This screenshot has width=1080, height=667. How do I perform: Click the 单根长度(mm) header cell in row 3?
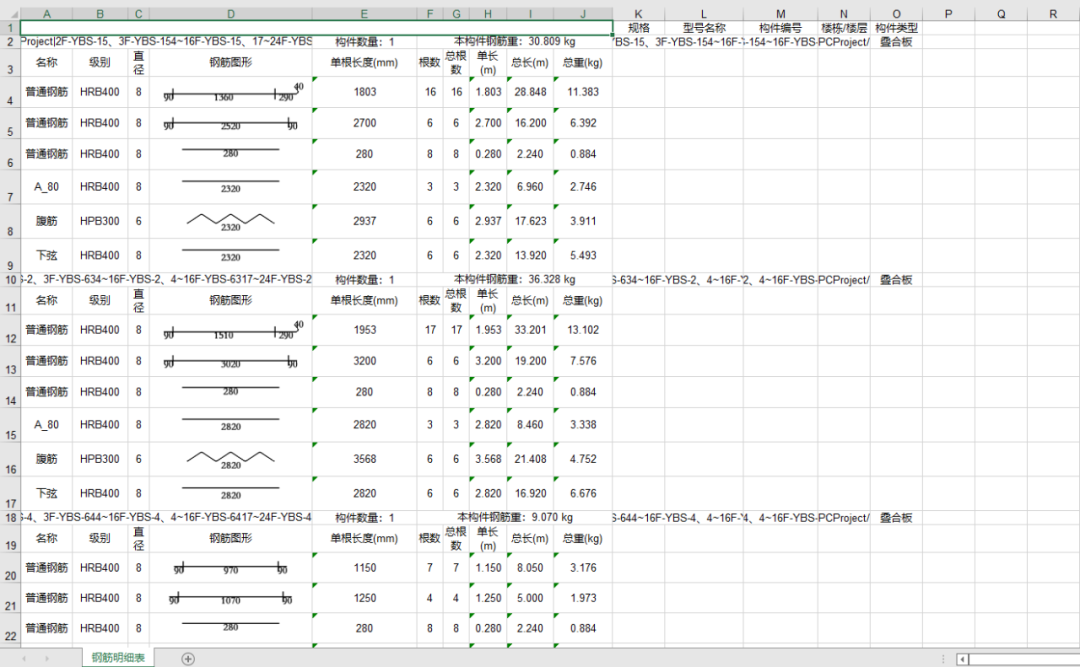click(x=364, y=62)
